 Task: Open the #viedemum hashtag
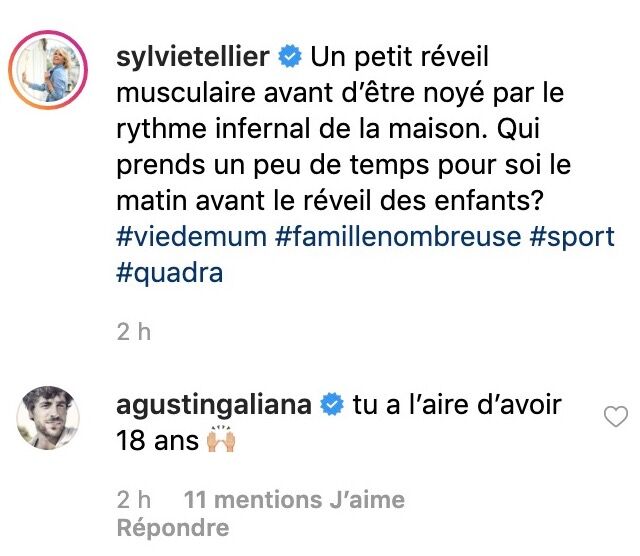[191, 237]
